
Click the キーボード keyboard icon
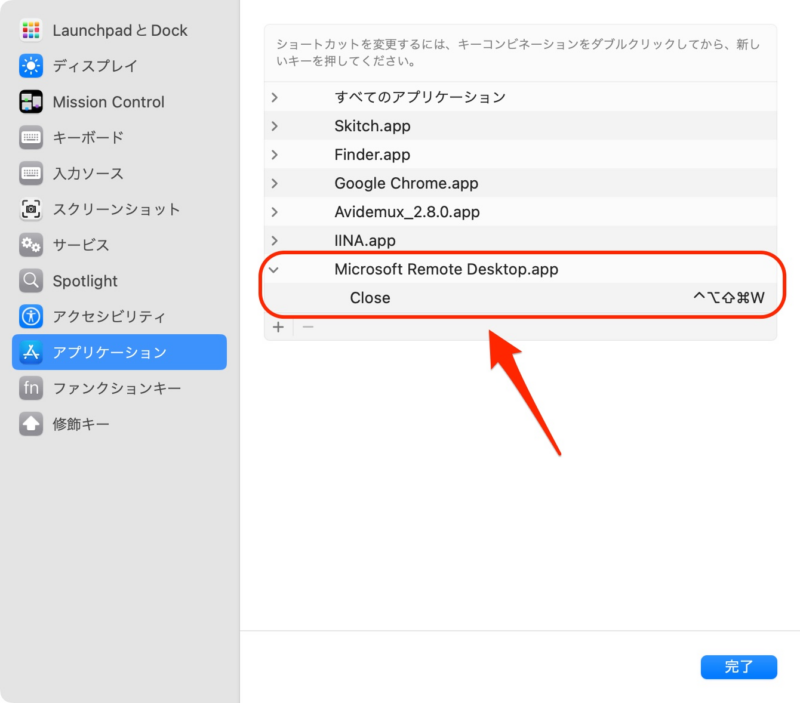point(31,138)
